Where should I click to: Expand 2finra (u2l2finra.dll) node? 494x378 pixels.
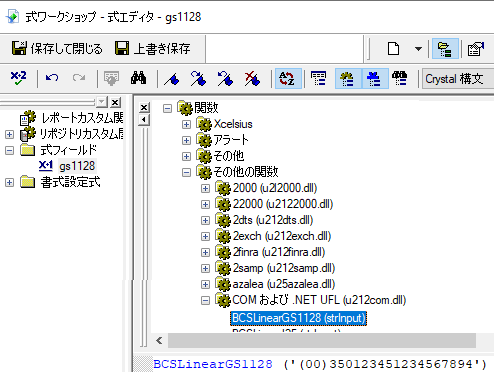(x=205, y=252)
